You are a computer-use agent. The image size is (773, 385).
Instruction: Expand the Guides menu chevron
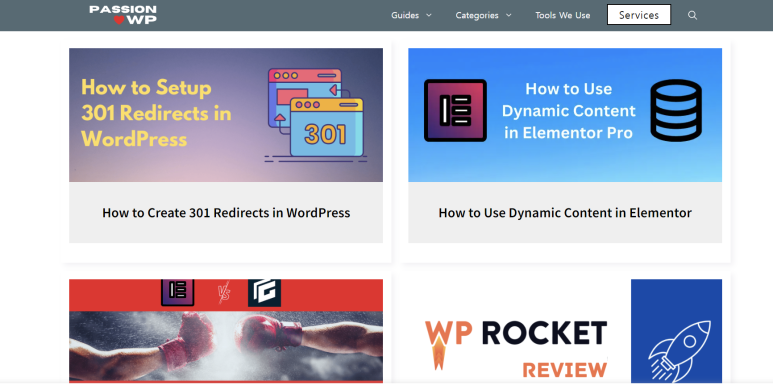click(428, 15)
